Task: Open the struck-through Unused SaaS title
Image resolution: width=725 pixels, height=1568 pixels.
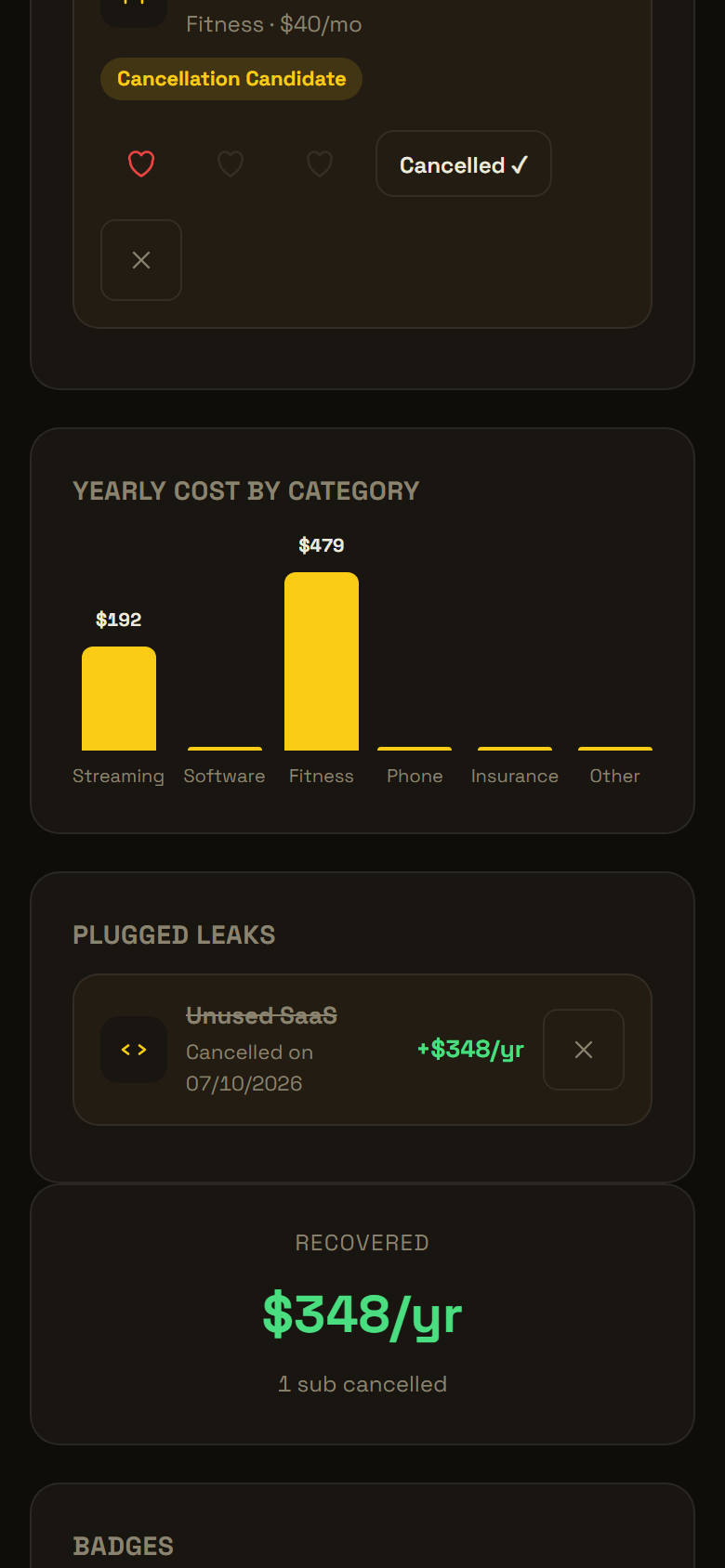Action: [261, 1016]
